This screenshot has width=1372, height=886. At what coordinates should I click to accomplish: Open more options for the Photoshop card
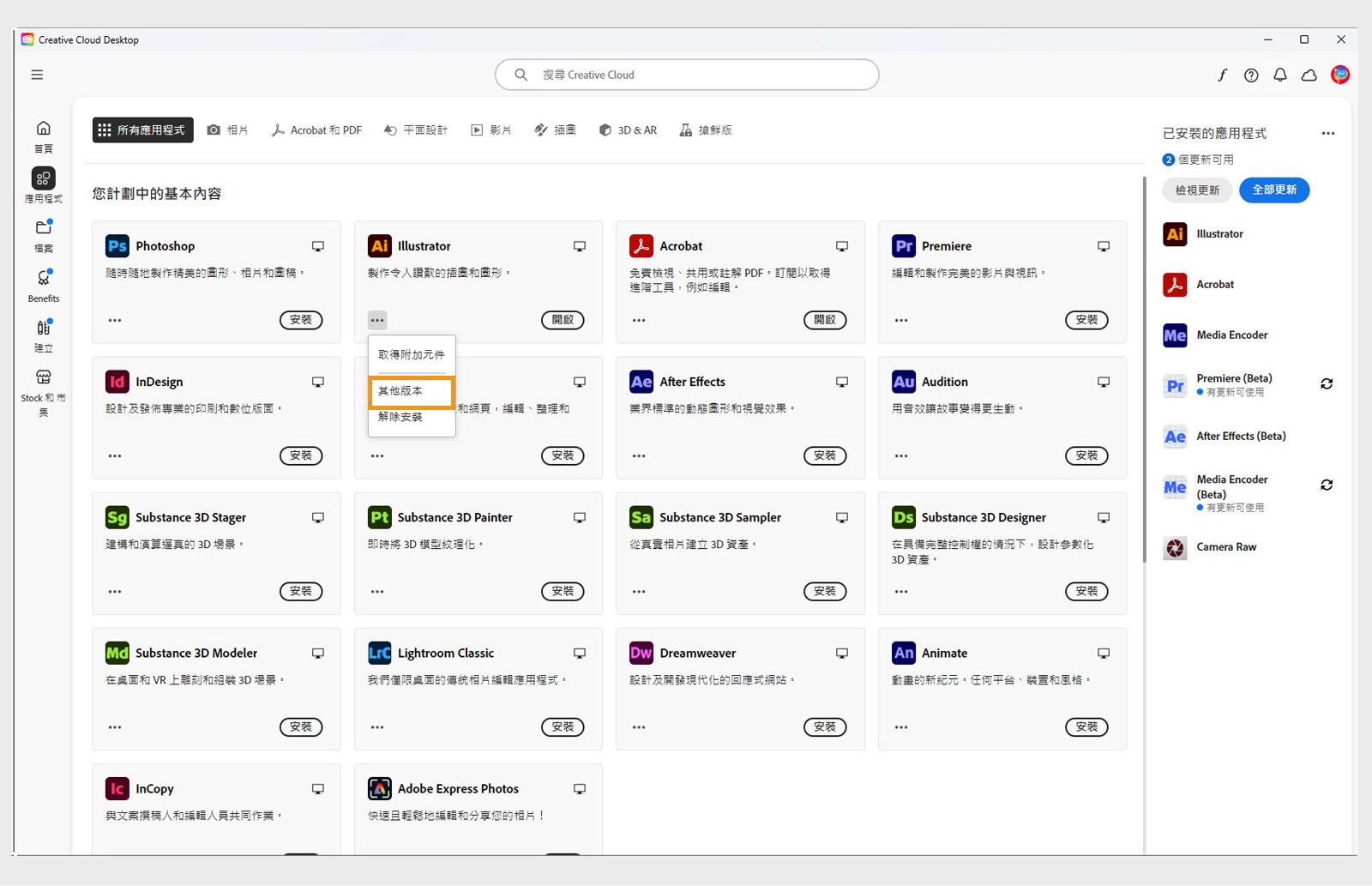[115, 320]
